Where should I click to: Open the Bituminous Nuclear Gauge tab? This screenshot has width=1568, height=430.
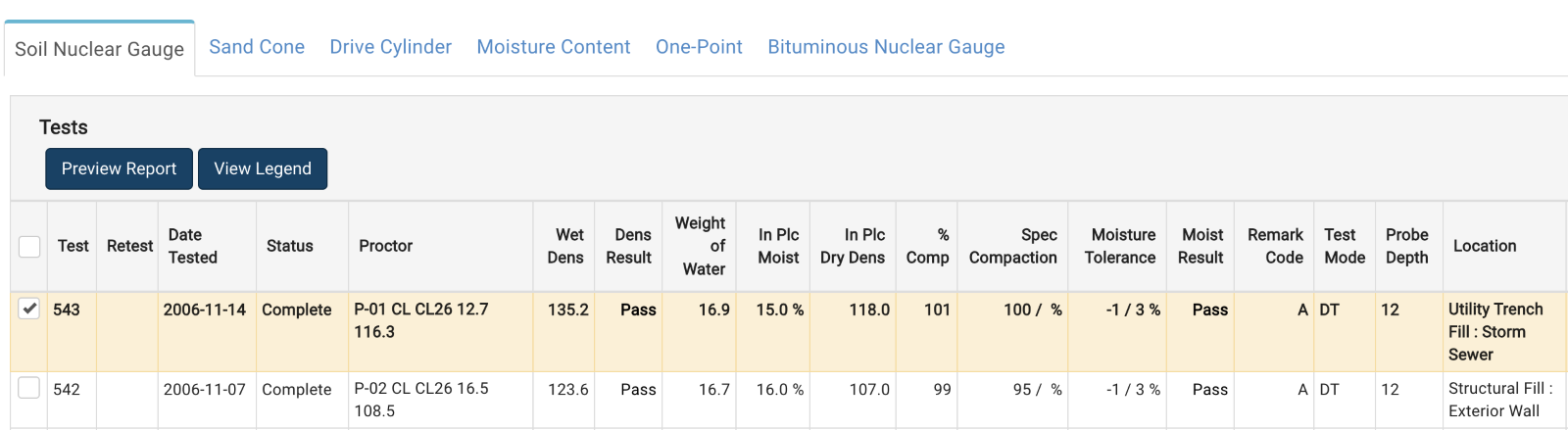[x=886, y=47]
